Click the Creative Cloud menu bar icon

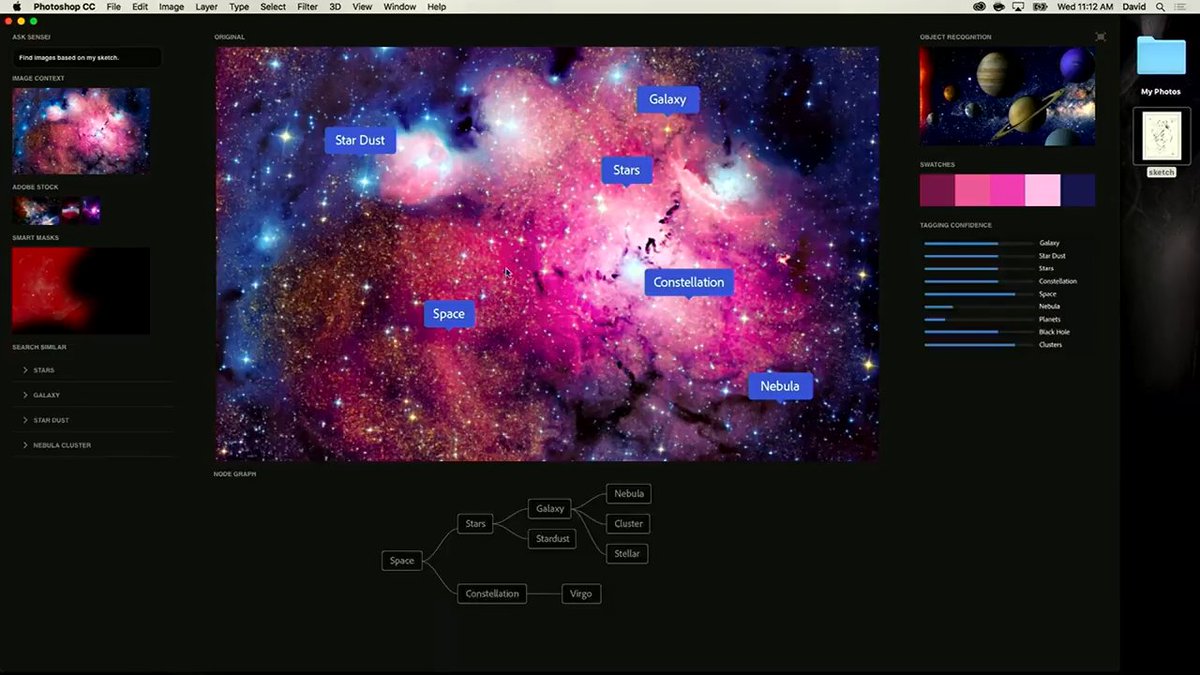coord(978,6)
